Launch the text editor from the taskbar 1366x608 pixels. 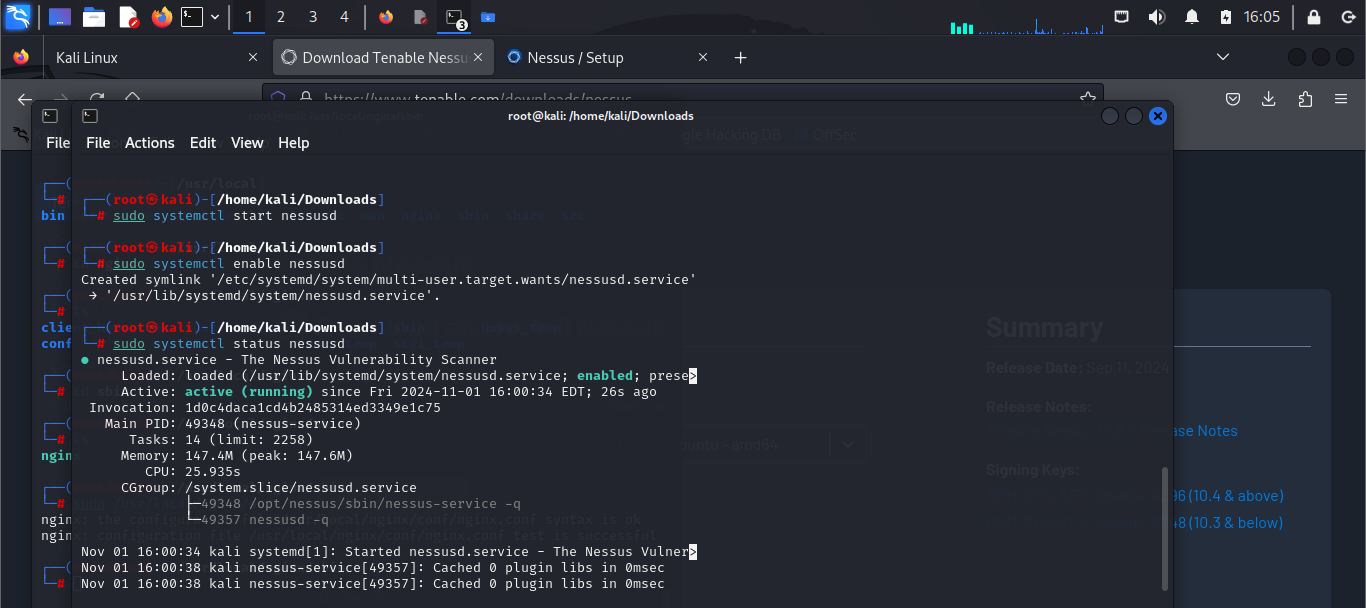126,16
